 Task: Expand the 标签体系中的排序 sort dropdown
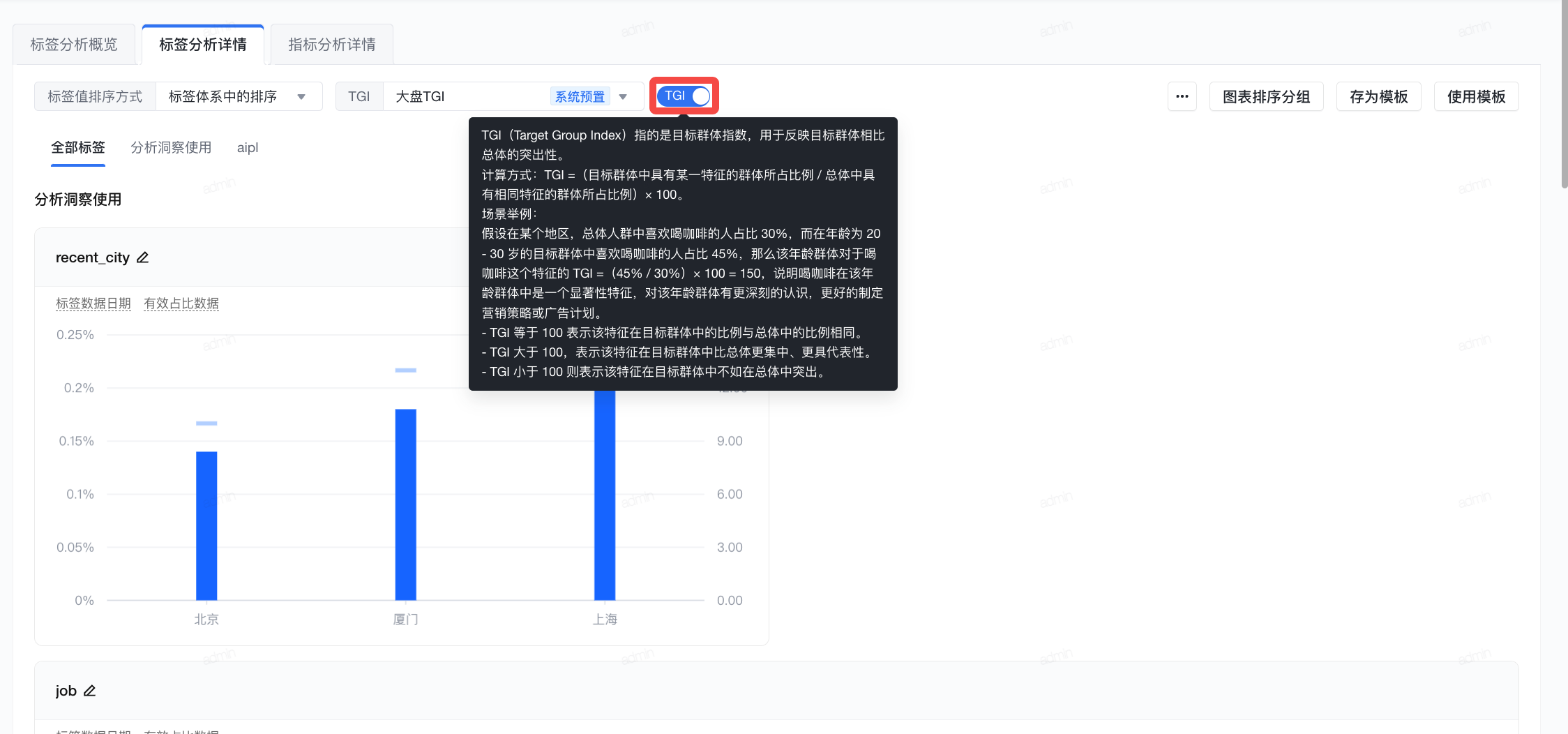(239, 96)
